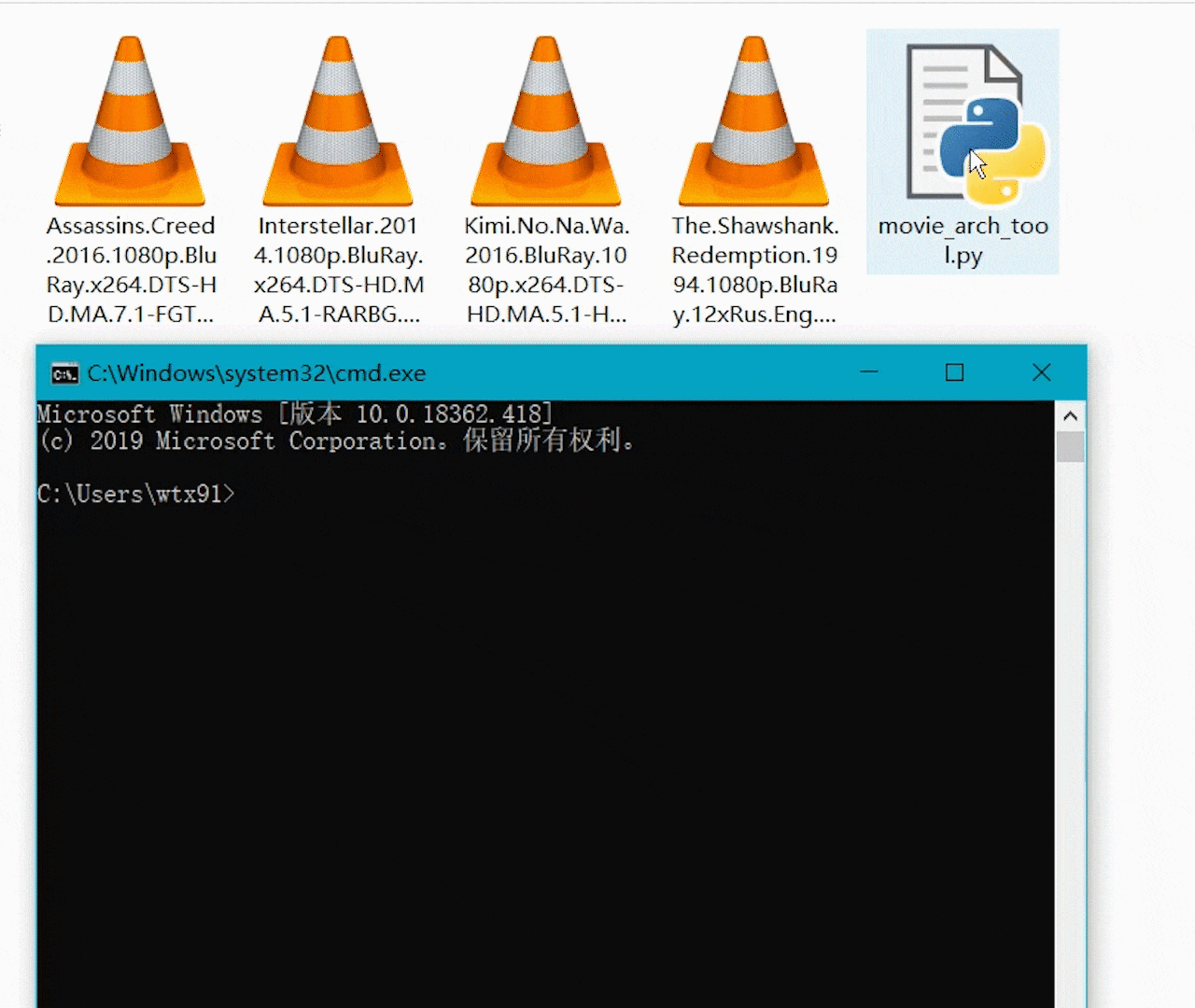Click the 2019 Microsoft Corporation copyright line
This screenshot has height=1008, width=1195.
(337, 441)
